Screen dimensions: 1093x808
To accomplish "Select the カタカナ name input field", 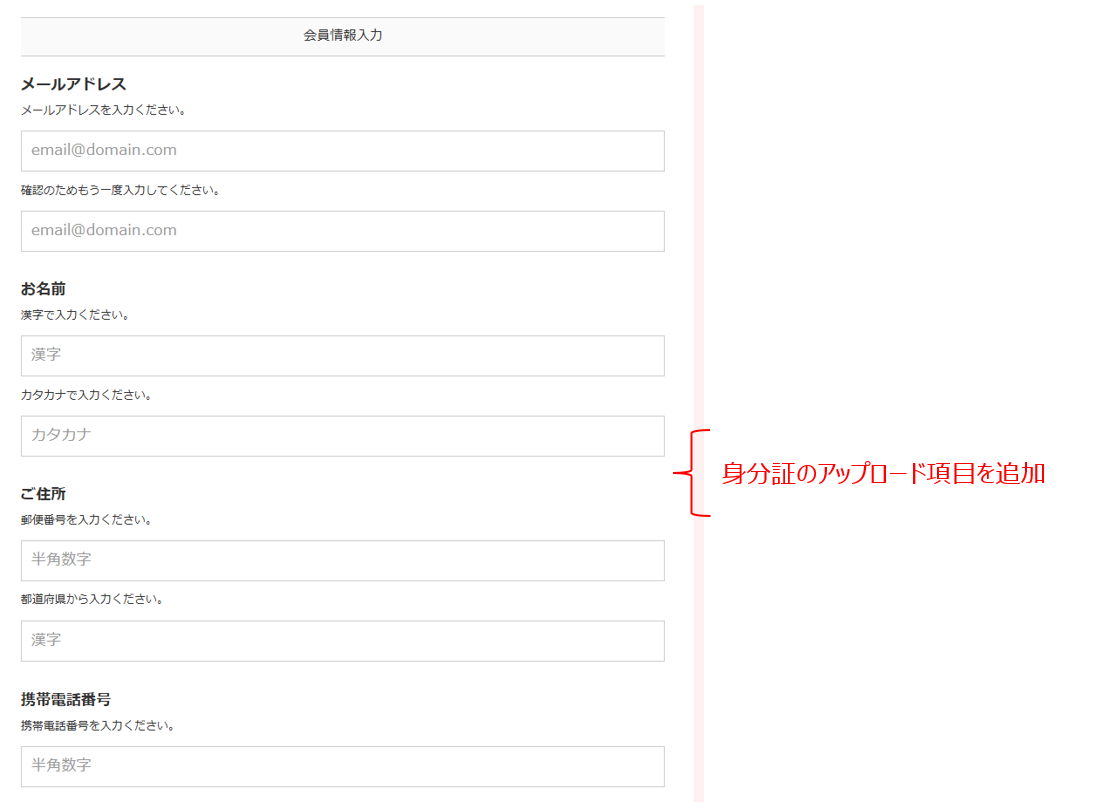I will (342, 436).
